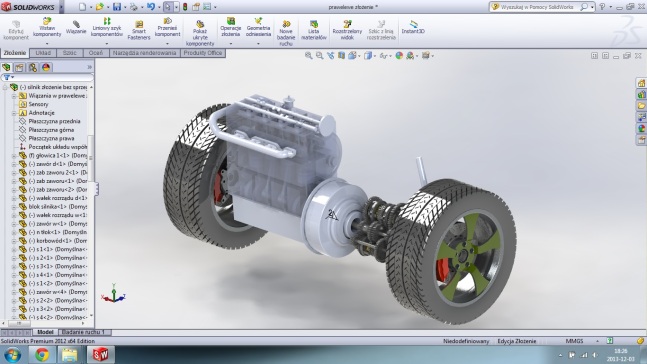Click the select cursor tool

168,7
